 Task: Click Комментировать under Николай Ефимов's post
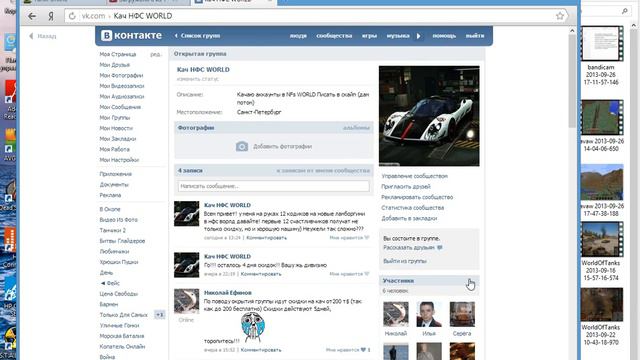tap(261, 350)
